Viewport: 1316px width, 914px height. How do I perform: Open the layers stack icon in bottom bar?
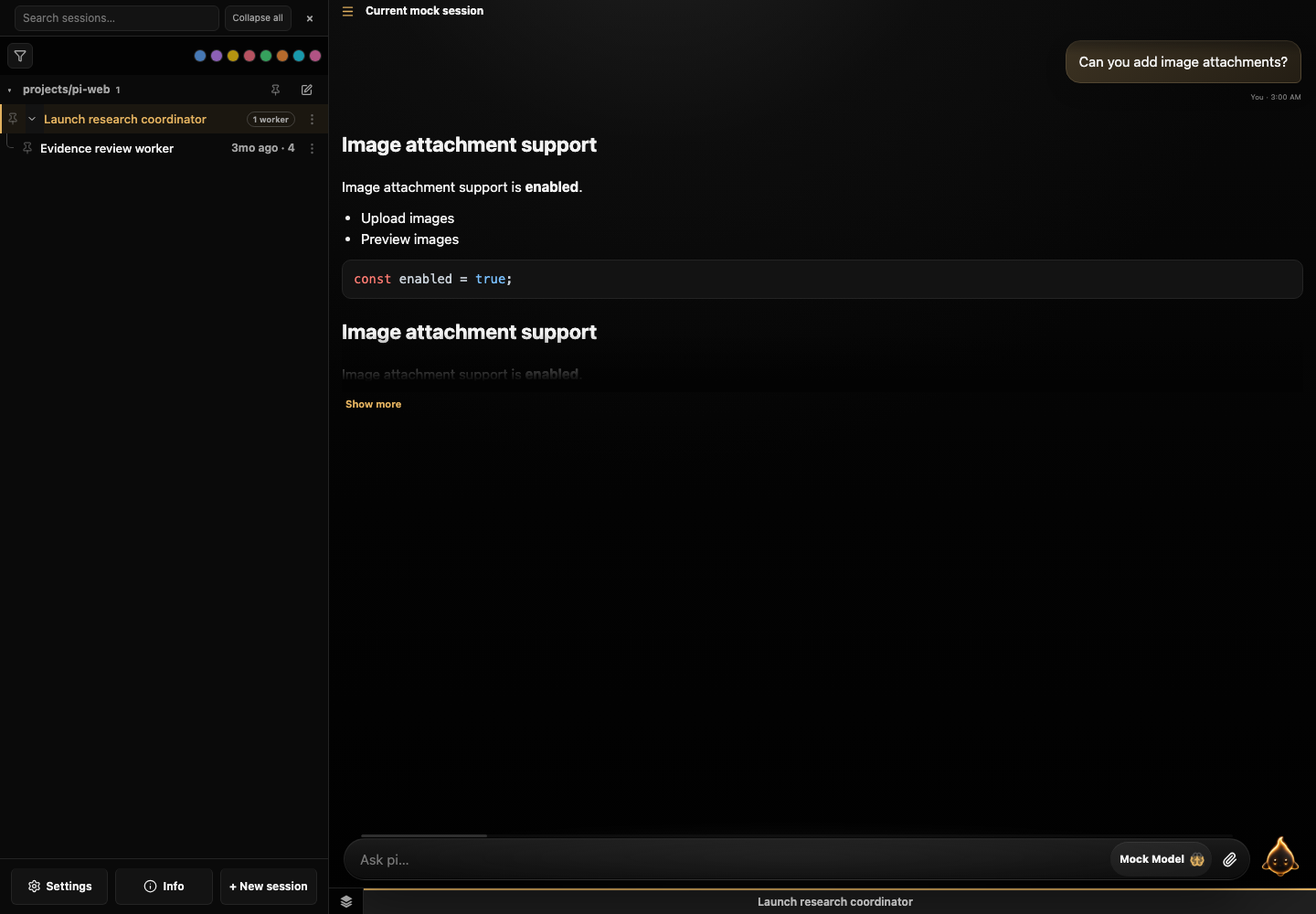[346, 901]
